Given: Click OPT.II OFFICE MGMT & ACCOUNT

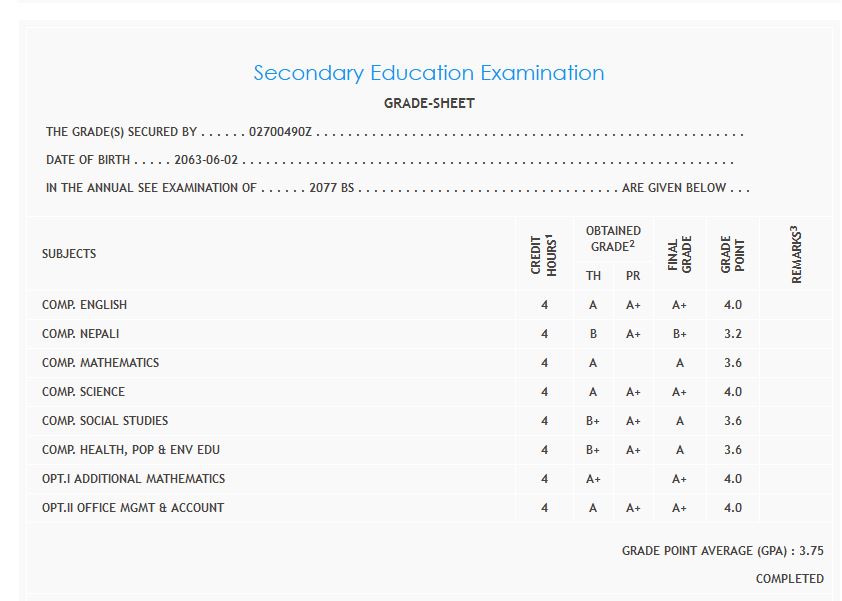Looking at the screenshot, I should point(133,508).
